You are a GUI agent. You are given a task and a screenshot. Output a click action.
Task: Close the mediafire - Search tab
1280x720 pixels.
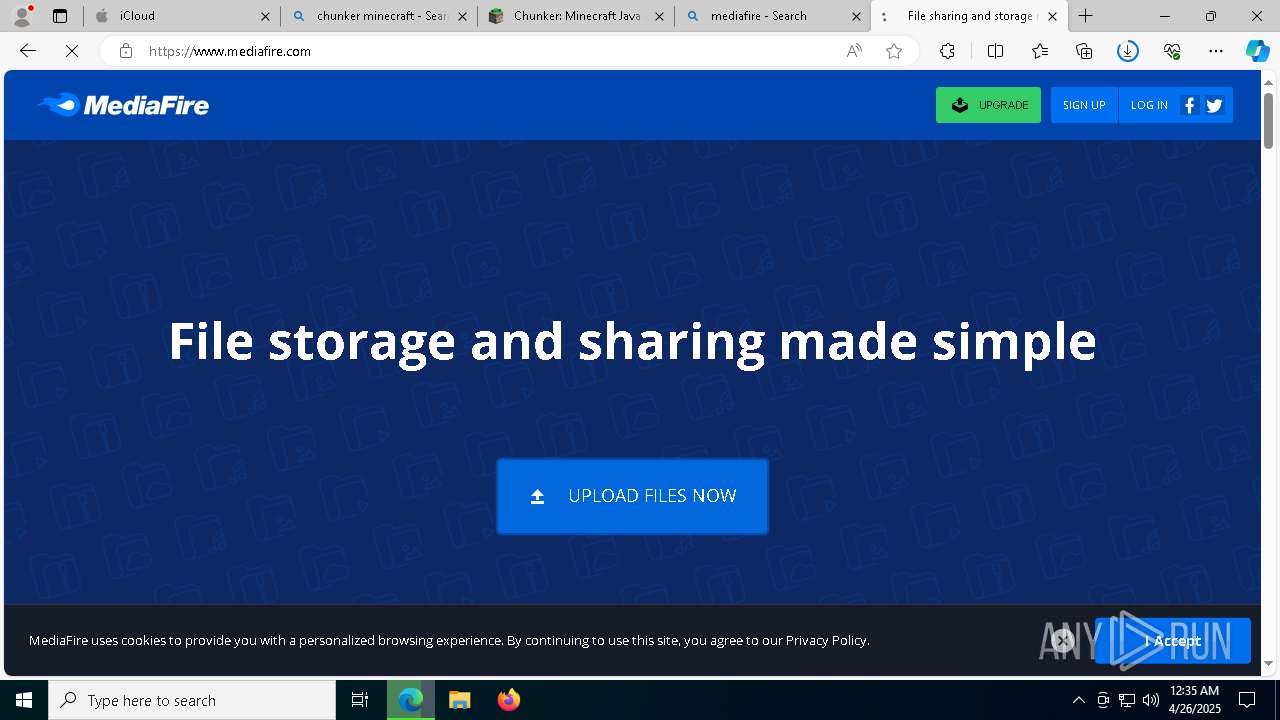[x=856, y=16]
